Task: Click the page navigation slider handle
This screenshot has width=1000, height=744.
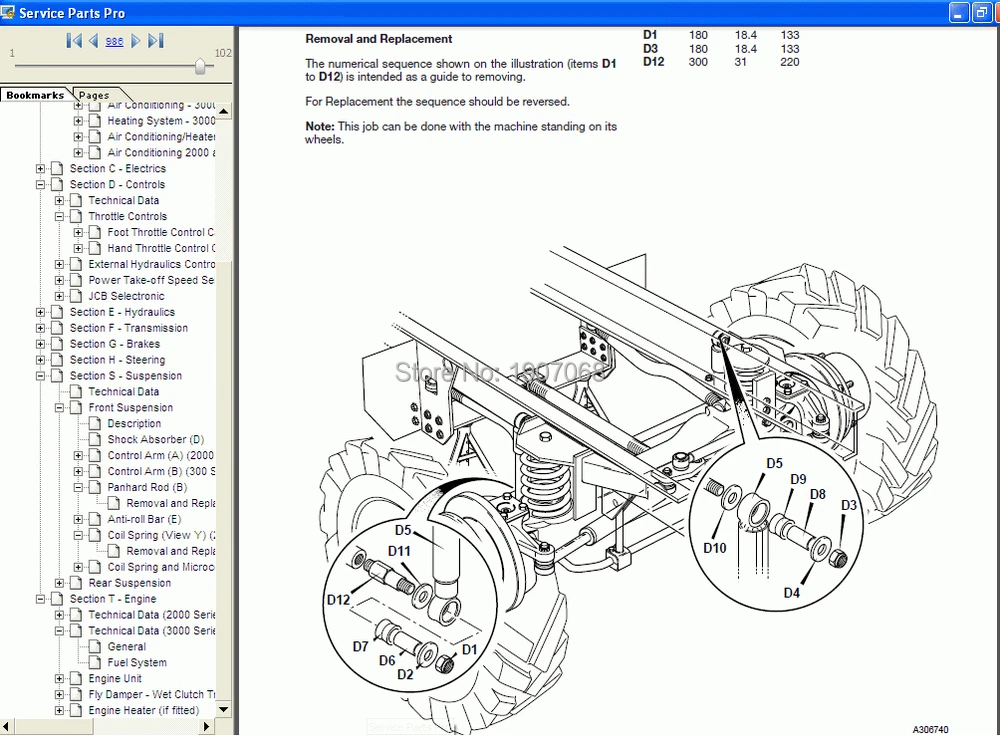Action: click(200, 66)
